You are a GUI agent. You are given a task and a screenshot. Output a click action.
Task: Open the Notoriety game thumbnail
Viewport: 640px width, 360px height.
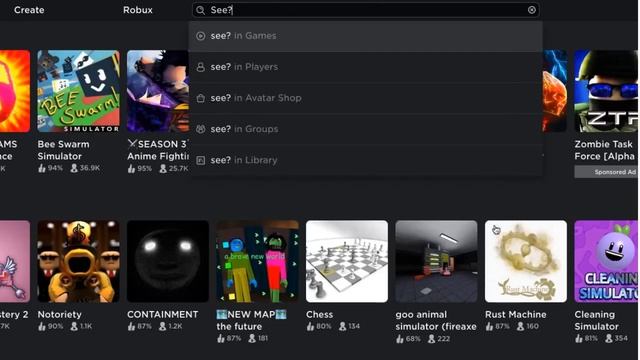click(78, 261)
